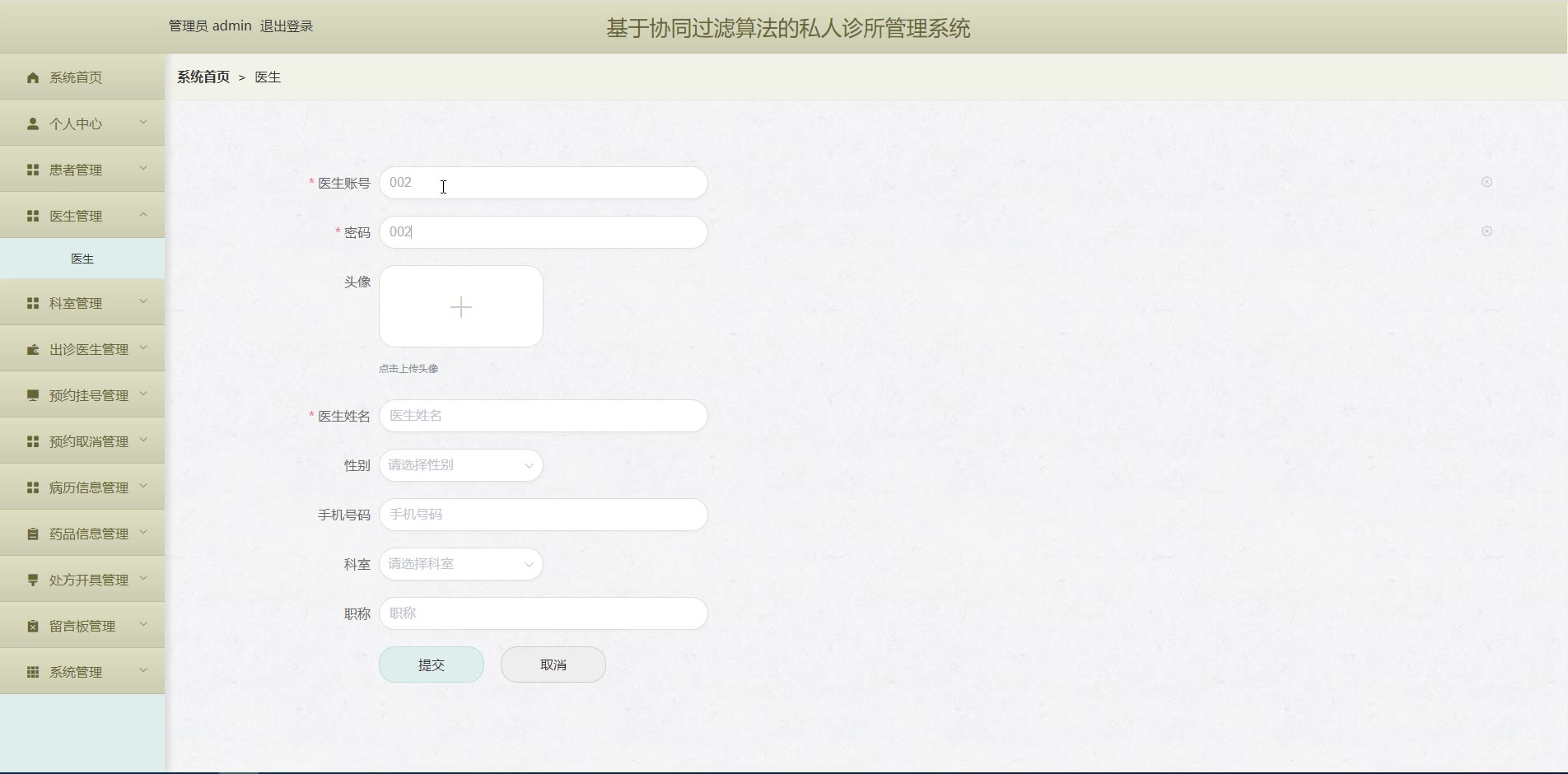Click the grid icon beside 病历信息管理
The image size is (1568, 774).
(x=33, y=487)
